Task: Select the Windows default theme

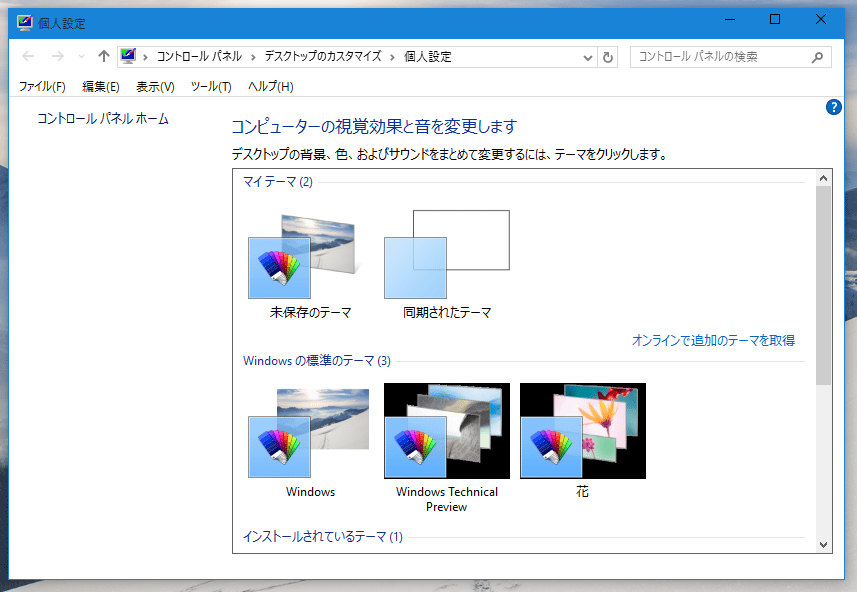Action: tap(310, 441)
